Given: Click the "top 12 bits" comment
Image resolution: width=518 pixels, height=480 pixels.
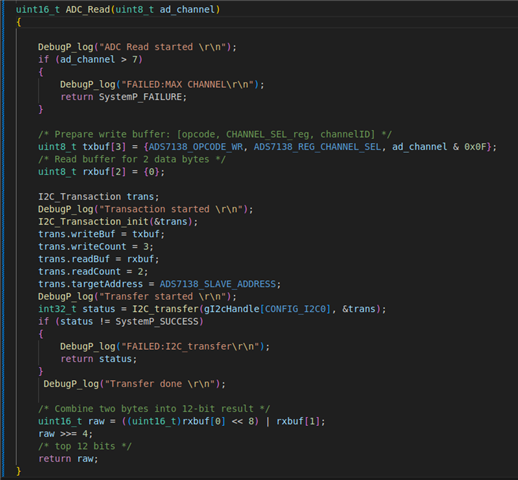Looking at the screenshot, I should (85, 446).
